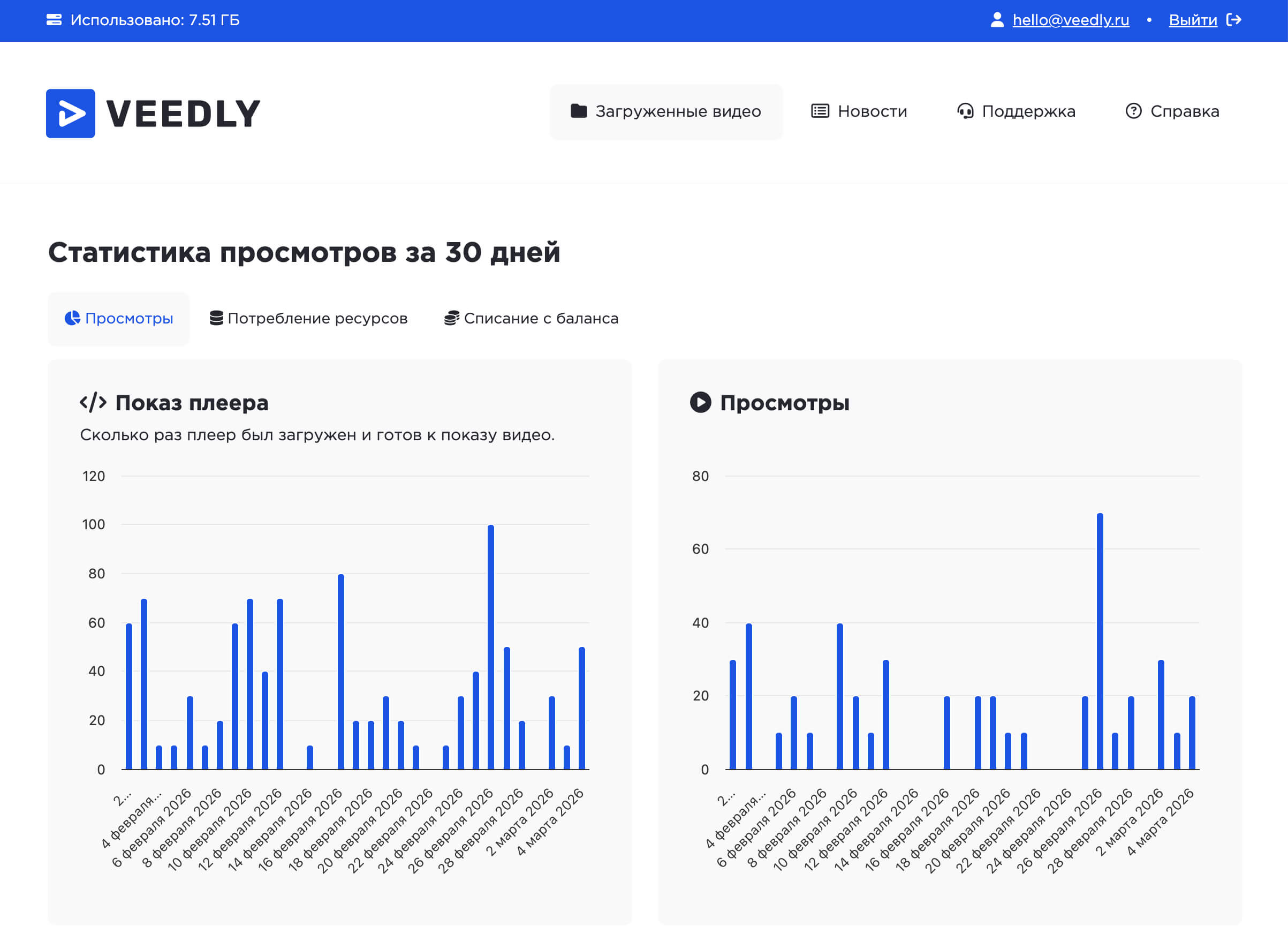
Task: Click the coins icon on Списание с баланса
Action: [x=451, y=318]
